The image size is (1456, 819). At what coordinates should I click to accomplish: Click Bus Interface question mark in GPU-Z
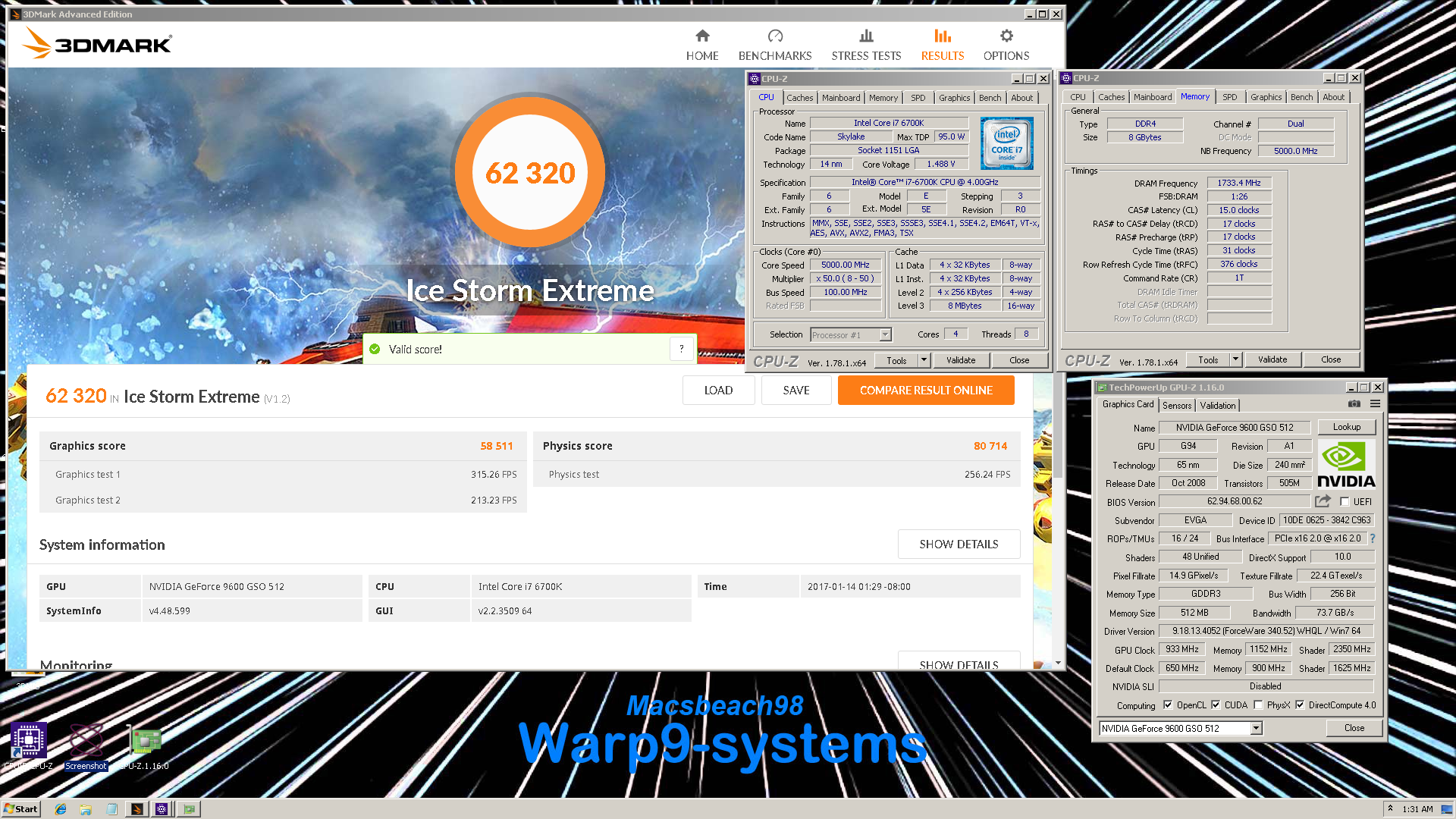pyautogui.click(x=1373, y=538)
